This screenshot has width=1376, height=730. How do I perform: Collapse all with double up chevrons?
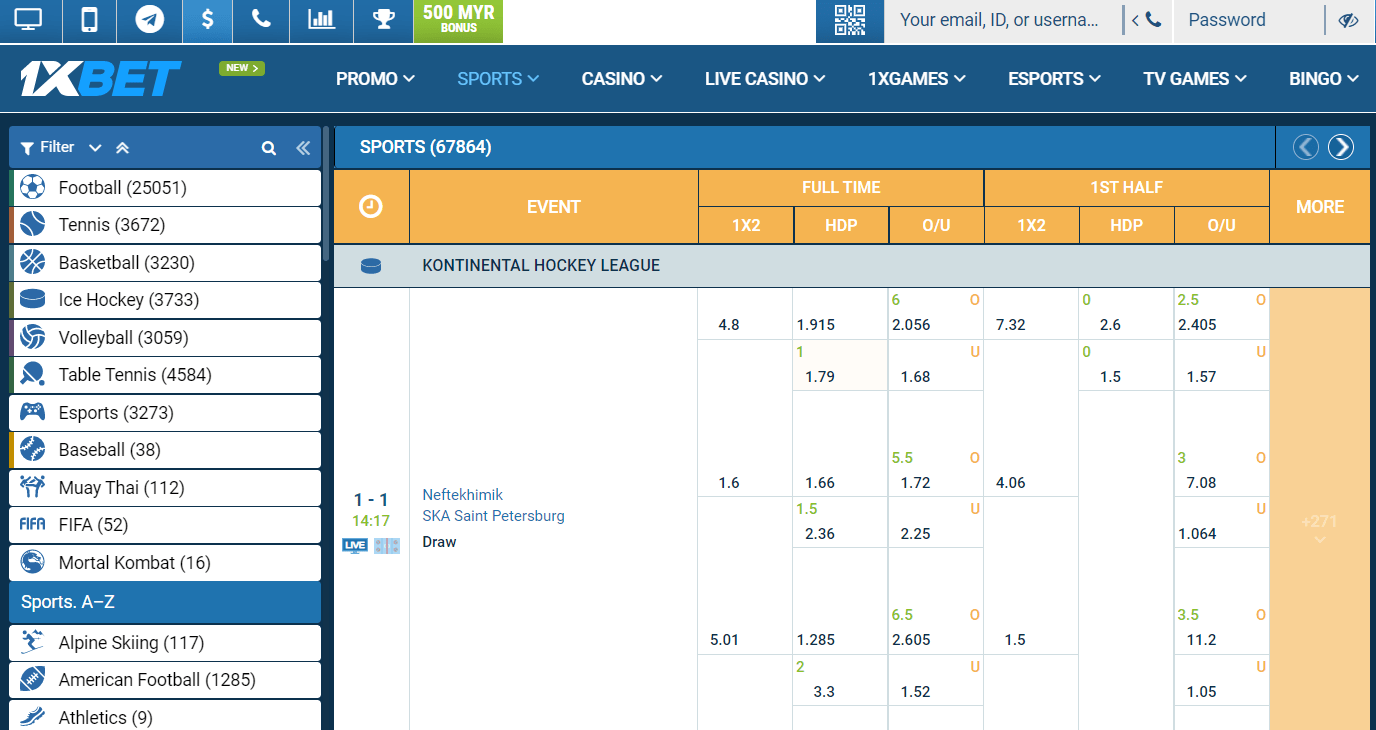click(x=122, y=148)
